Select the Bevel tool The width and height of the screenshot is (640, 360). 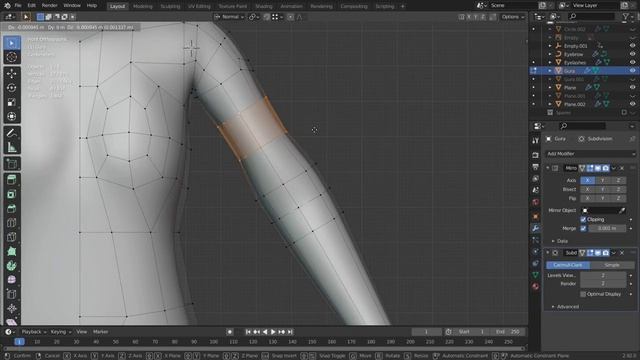(x=12, y=209)
